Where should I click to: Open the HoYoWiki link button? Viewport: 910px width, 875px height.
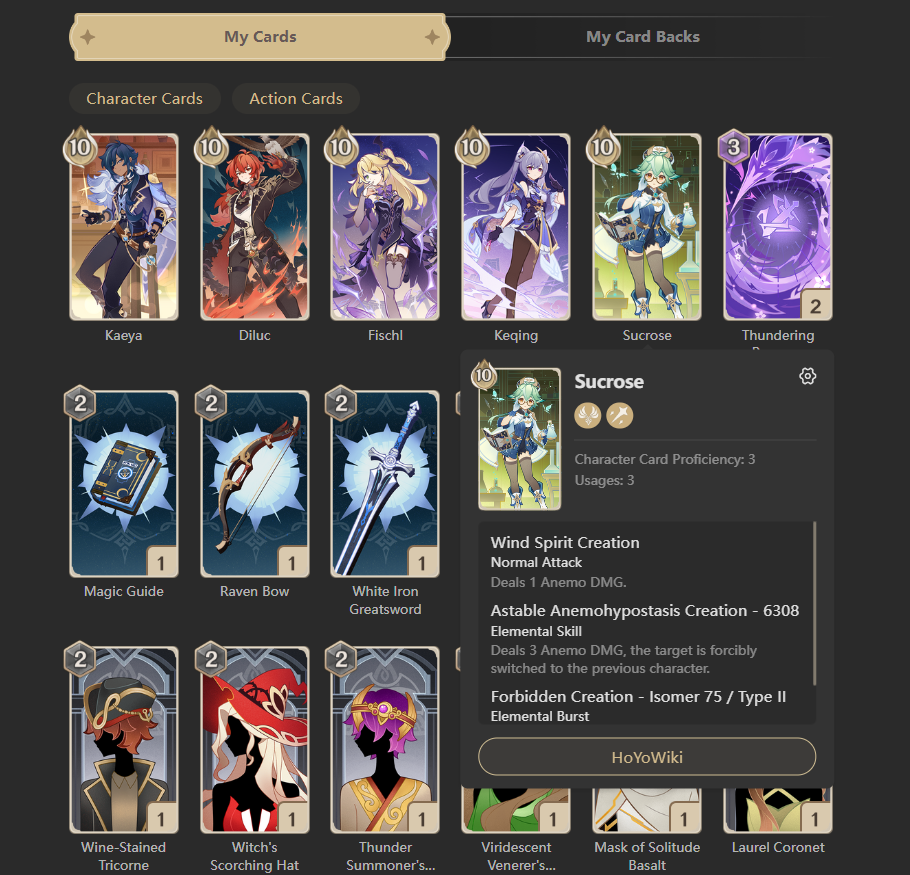coord(647,757)
